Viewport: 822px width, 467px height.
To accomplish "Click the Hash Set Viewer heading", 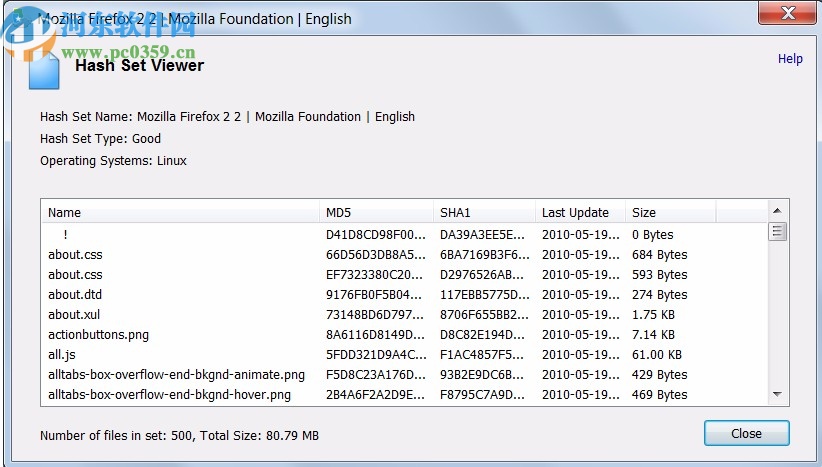I will pos(139,65).
